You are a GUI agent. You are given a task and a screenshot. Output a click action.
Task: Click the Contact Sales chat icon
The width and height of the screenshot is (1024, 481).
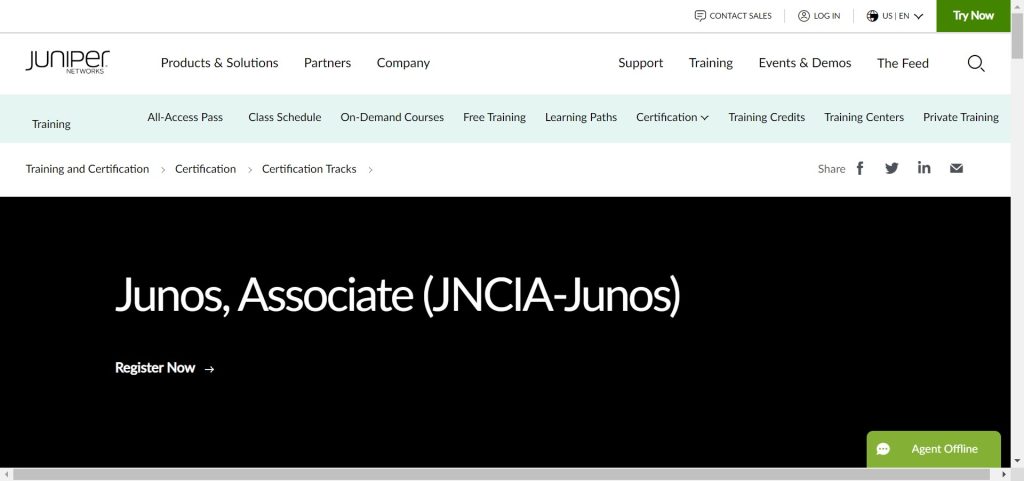[x=700, y=16]
